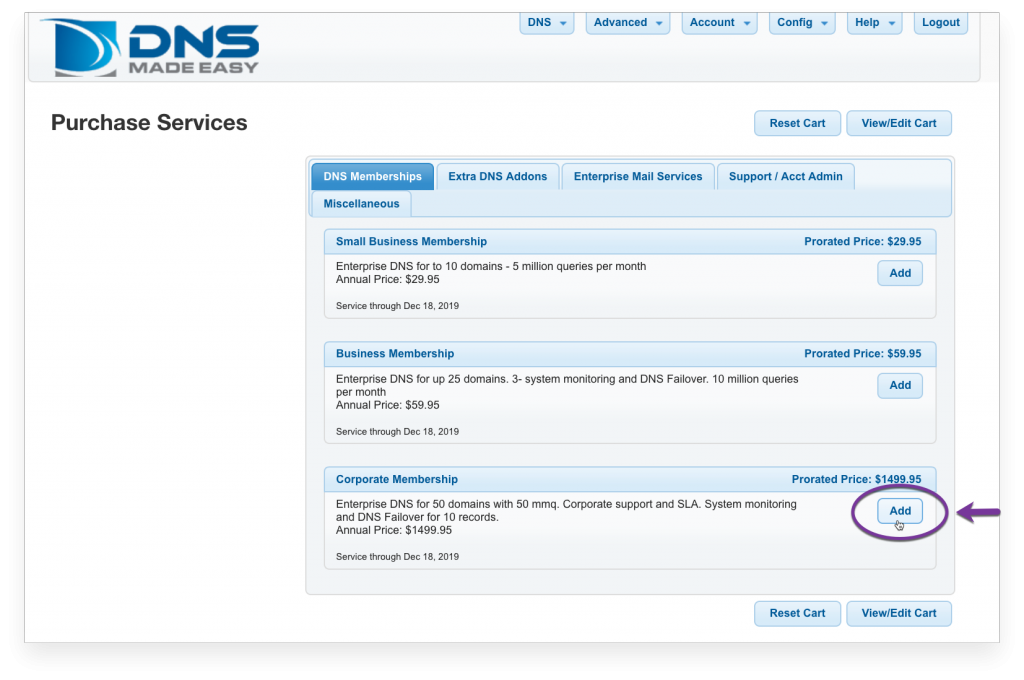This screenshot has height=680, width=1024.
Task: Open the Advanced dropdown menu
Action: pyautogui.click(x=628, y=23)
